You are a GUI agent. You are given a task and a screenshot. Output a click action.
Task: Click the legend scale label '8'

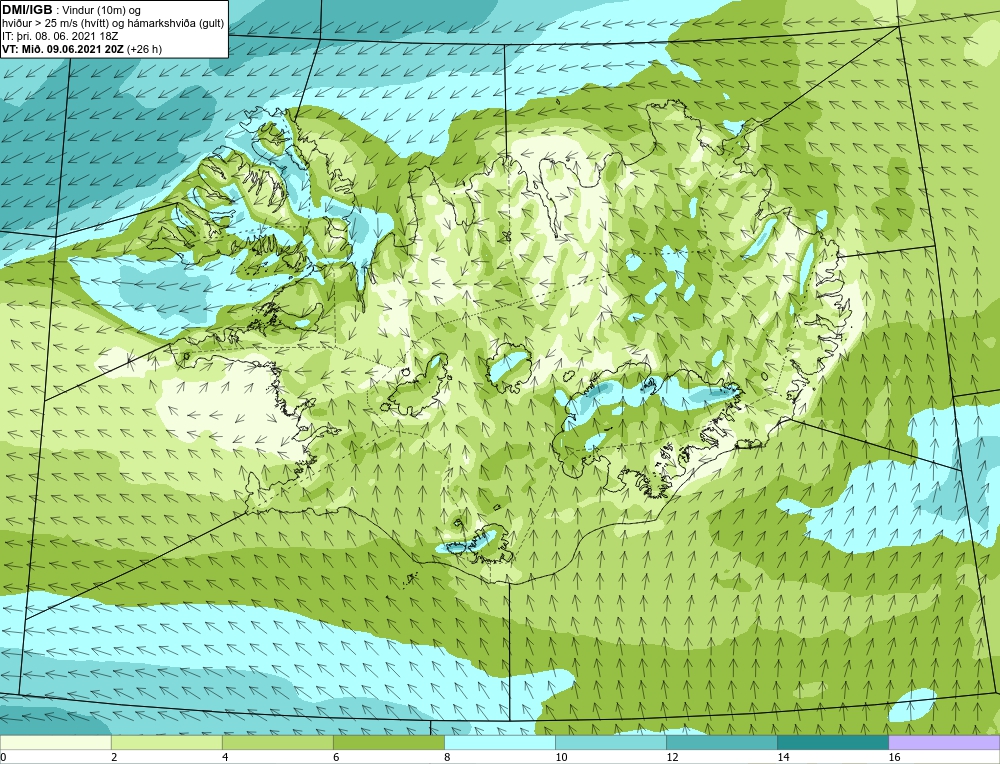pyautogui.click(x=447, y=757)
